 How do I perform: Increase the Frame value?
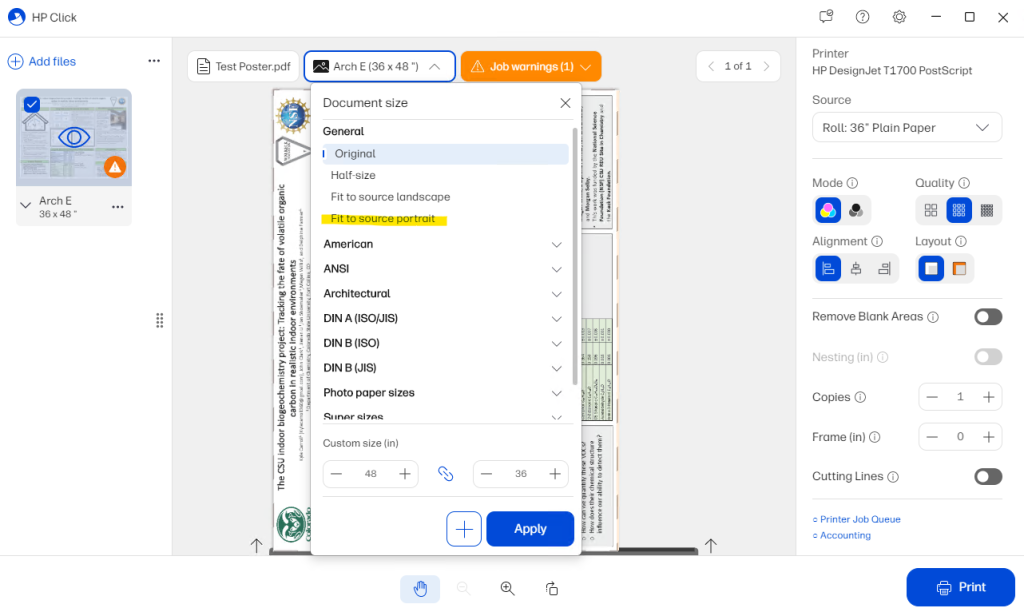[x=989, y=437]
